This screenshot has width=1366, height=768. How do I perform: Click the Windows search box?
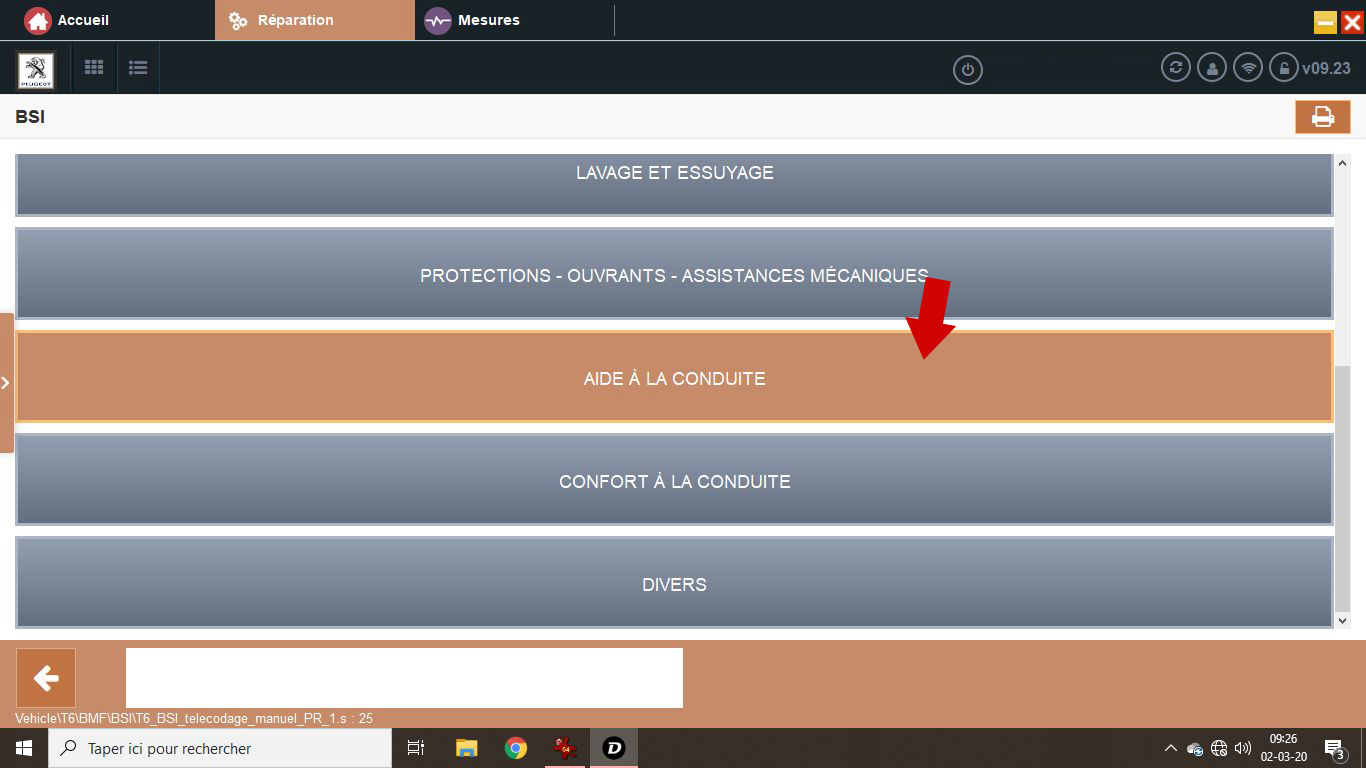tap(220, 748)
